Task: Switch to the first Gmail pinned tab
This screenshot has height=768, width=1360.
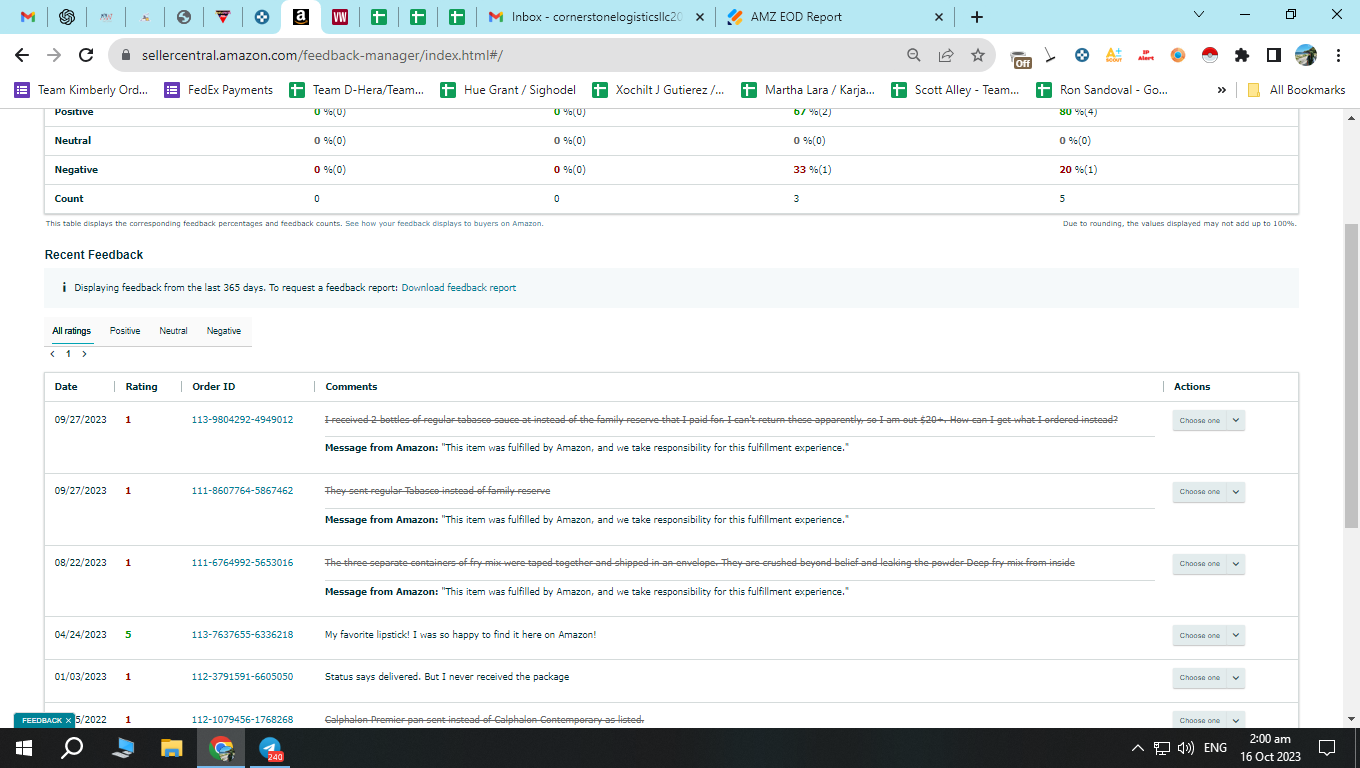Action: pyautogui.click(x=28, y=17)
